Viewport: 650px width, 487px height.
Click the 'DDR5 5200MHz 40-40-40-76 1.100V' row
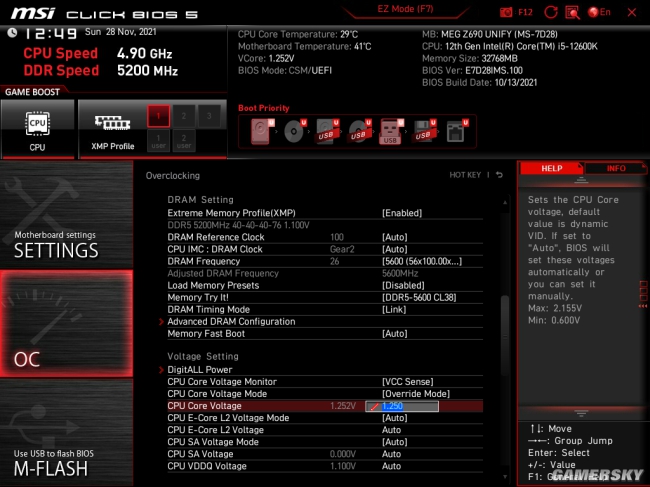pos(238,225)
